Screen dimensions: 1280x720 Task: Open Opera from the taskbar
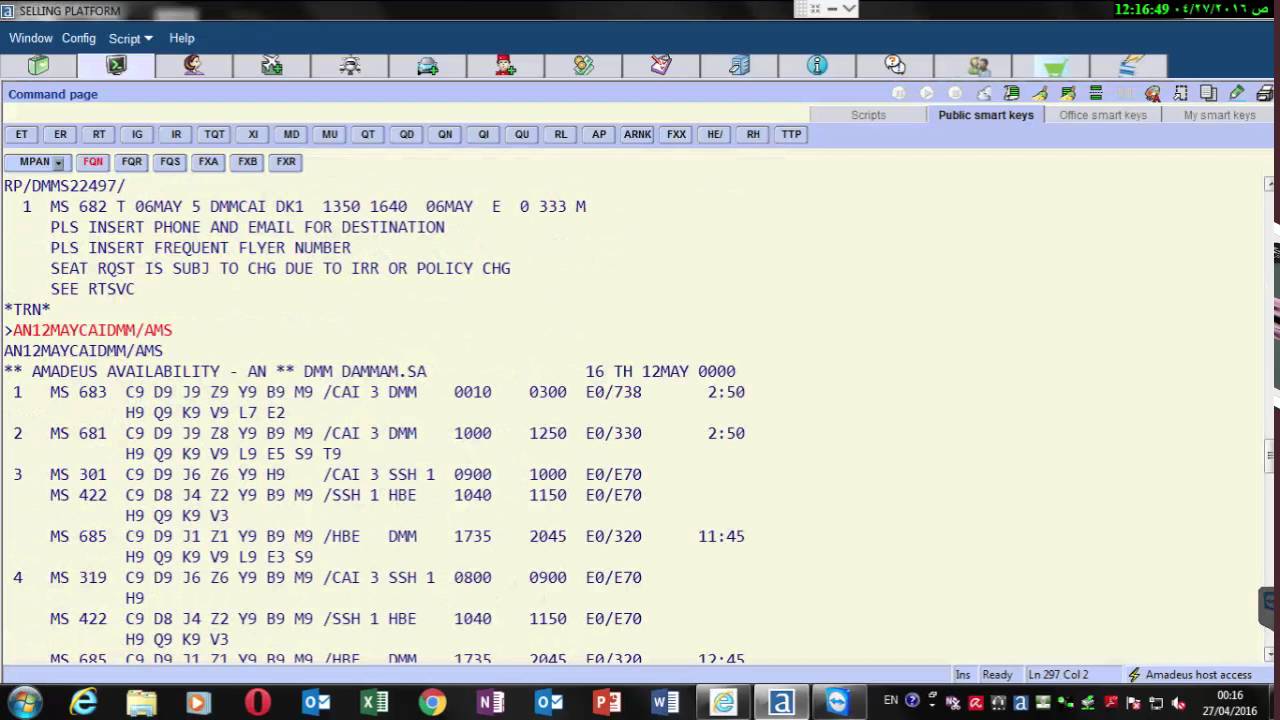click(258, 702)
